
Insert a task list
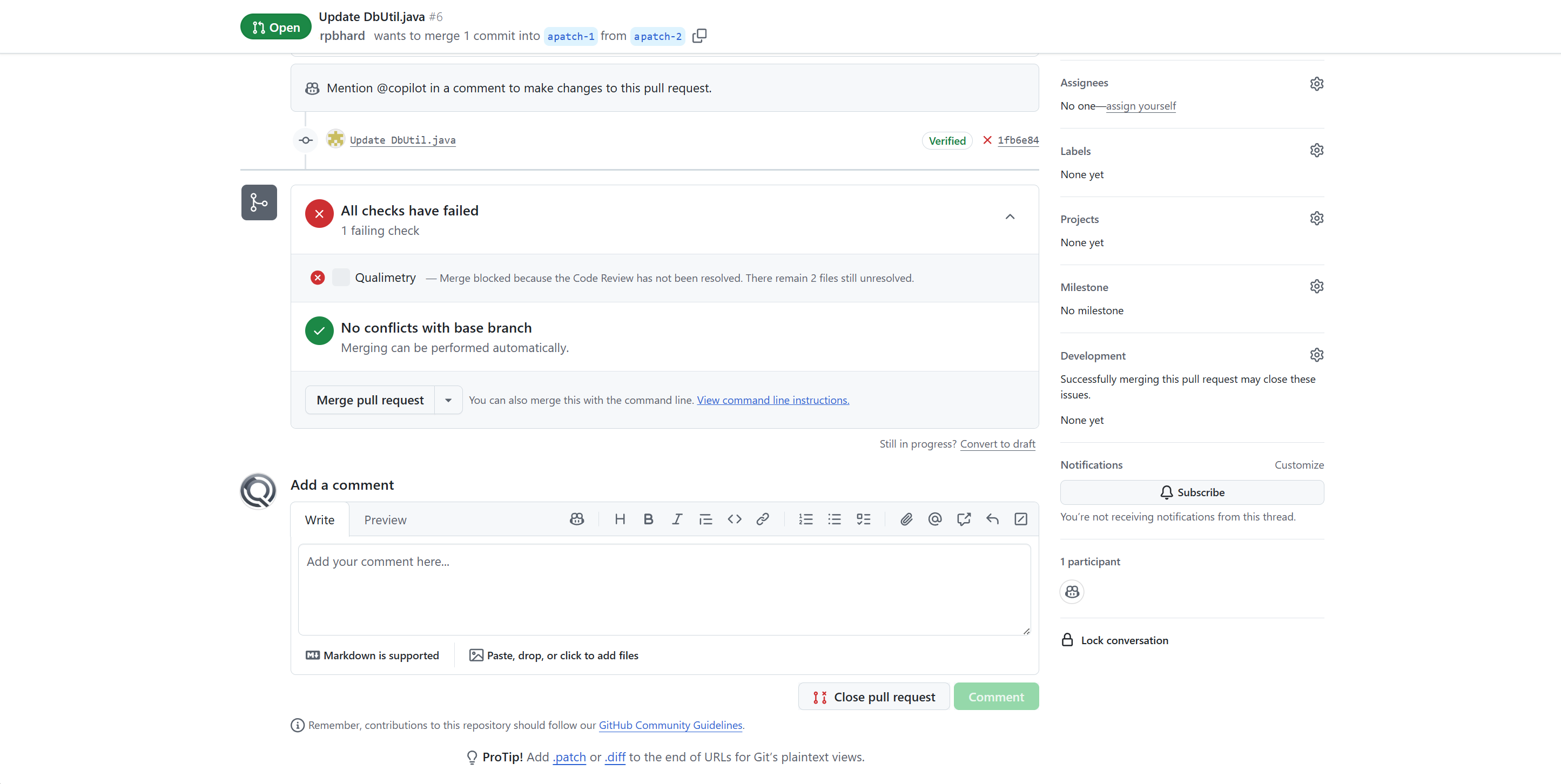864,519
